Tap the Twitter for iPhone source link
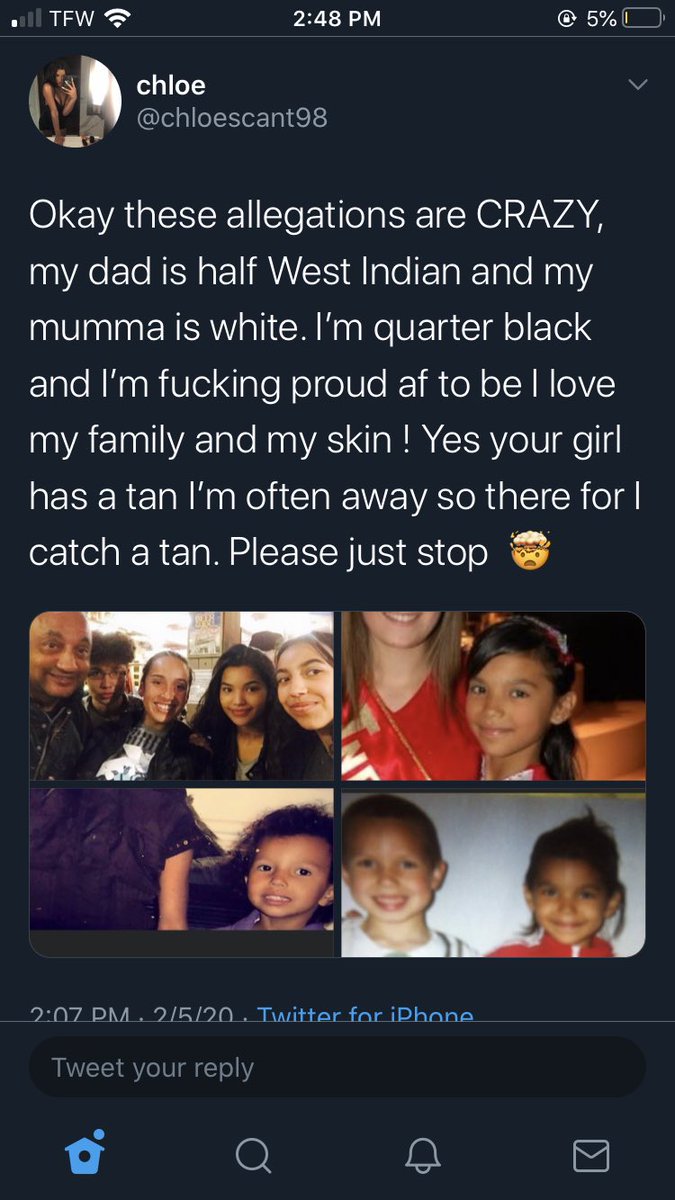Screen dimensions: 675x1200 (x=365, y=1013)
